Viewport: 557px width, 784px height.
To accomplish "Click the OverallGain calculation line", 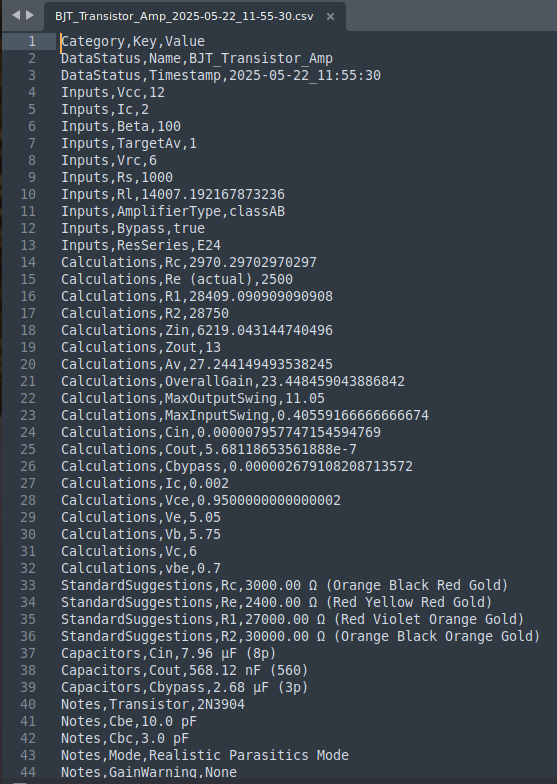I will point(232,382).
